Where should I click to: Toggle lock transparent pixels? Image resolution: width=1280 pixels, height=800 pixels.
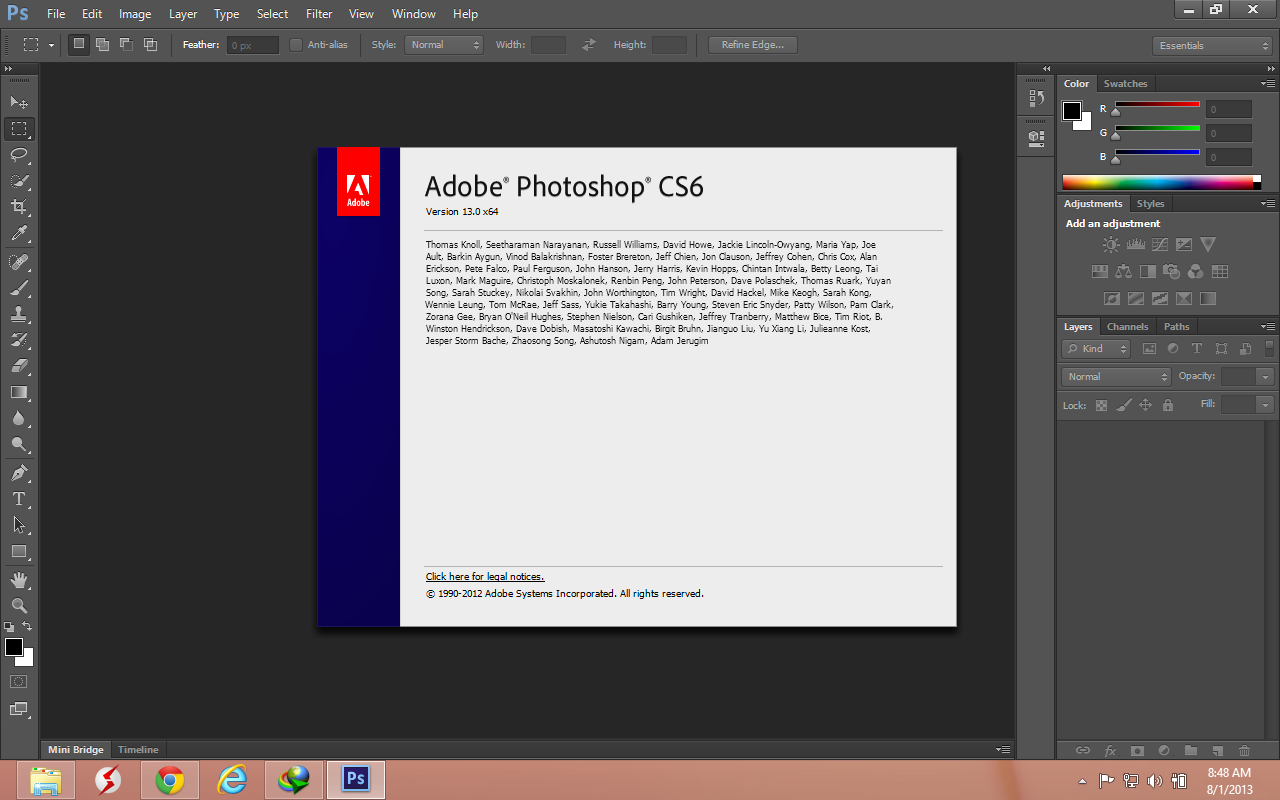(1101, 405)
